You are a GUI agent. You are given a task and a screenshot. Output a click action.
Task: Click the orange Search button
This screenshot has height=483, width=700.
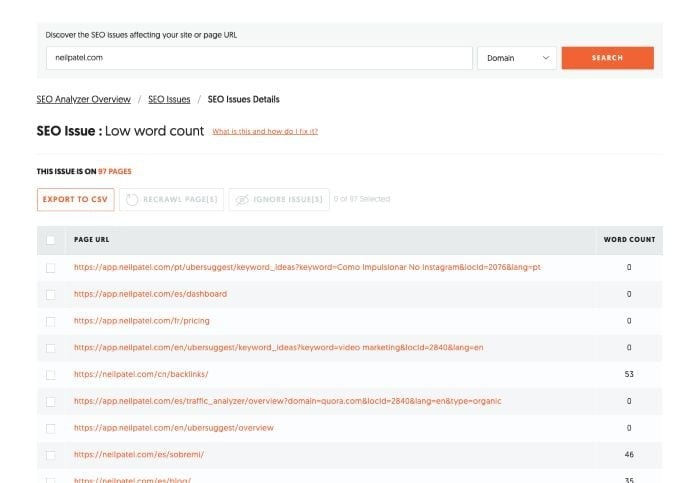point(608,58)
